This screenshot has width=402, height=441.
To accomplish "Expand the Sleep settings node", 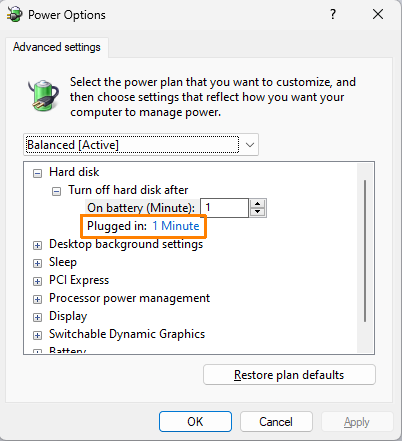I will coord(37,263).
